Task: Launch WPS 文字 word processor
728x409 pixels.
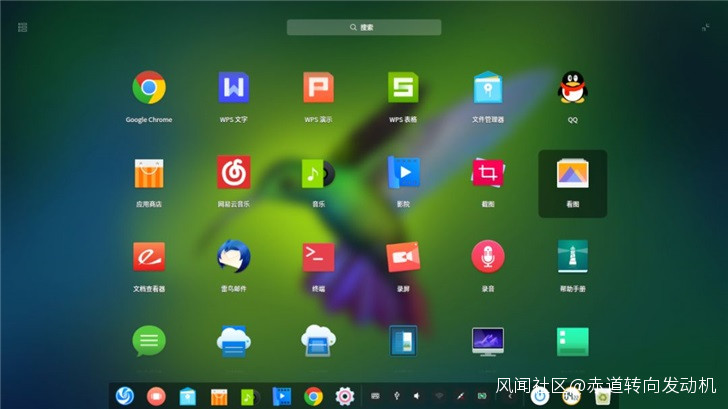Action: (x=234, y=87)
